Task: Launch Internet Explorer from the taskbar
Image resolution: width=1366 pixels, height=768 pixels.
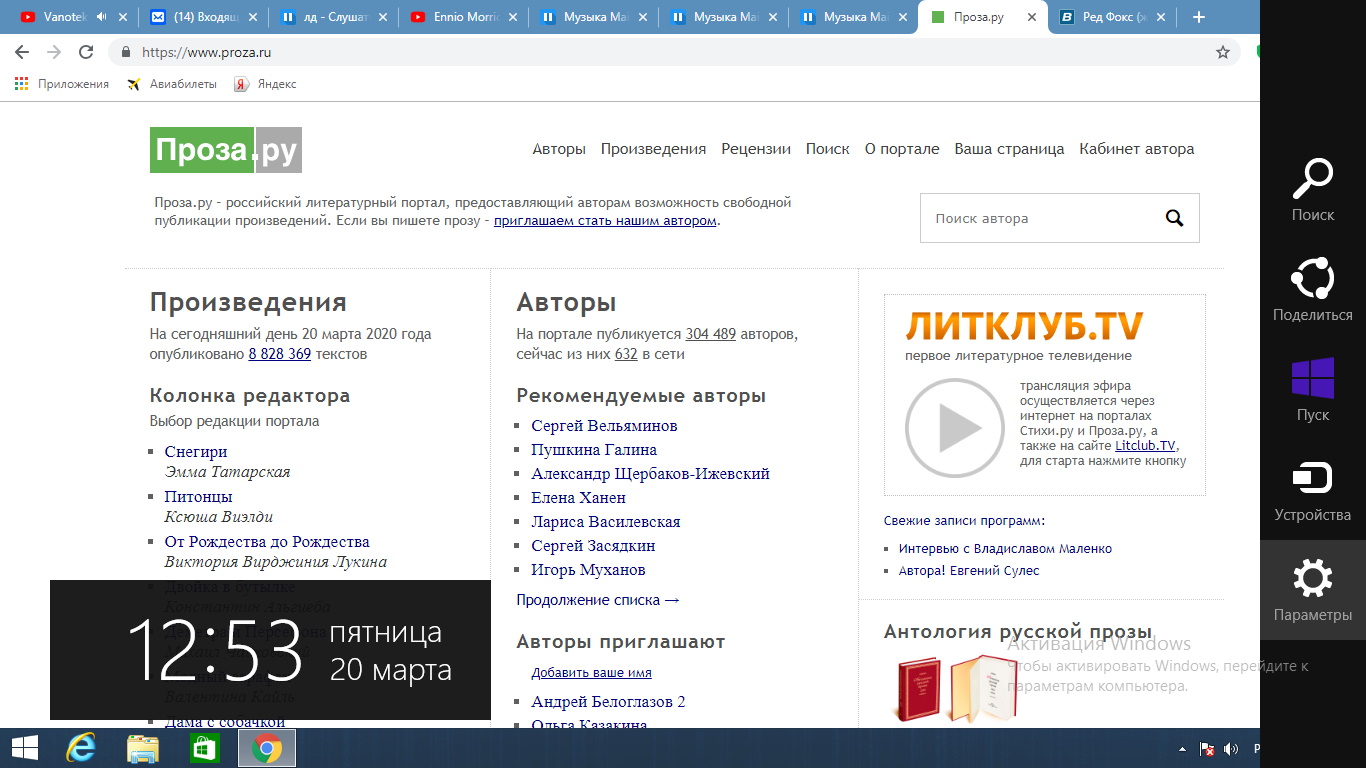Action: tap(80, 748)
